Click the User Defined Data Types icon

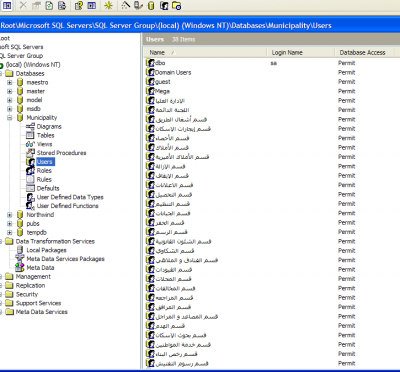30,197
